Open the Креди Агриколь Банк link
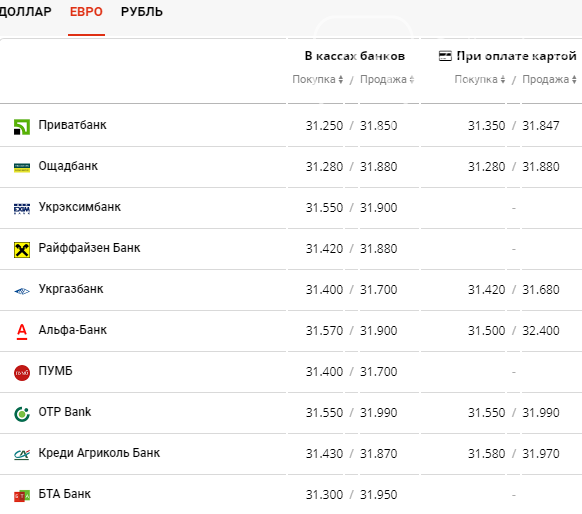This screenshot has width=582, height=514. tap(99, 453)
